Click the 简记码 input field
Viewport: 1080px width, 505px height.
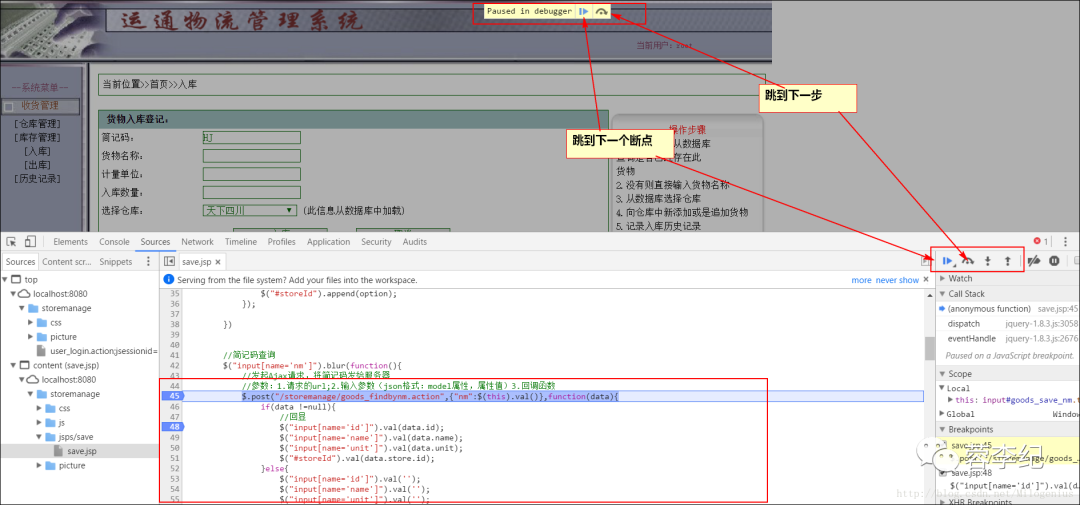[x=251, y=138]
